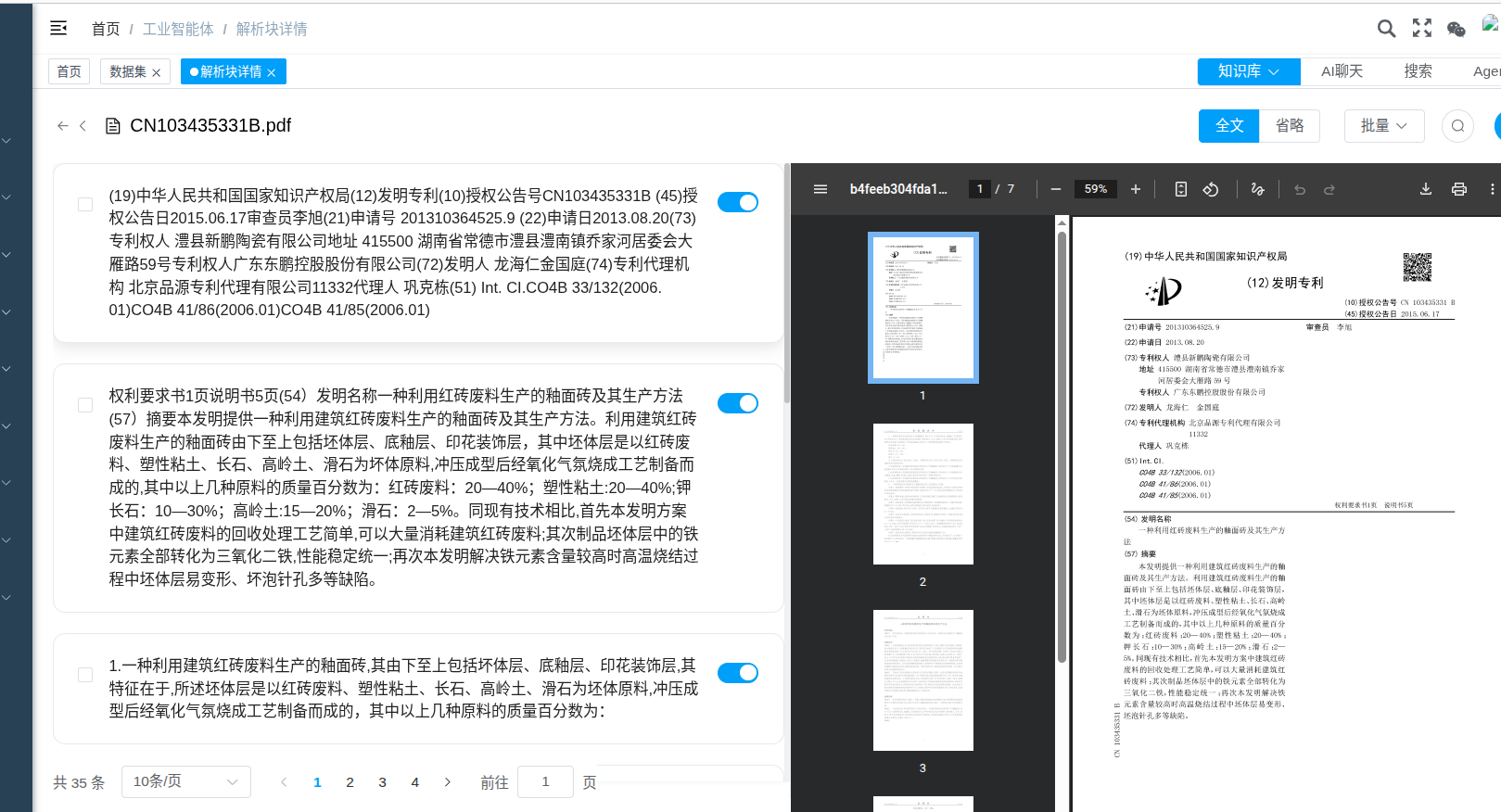Screen dimensions: 1501x812
Task: Collapse the sidebar with hamburger menu icon
Action: 58,29
